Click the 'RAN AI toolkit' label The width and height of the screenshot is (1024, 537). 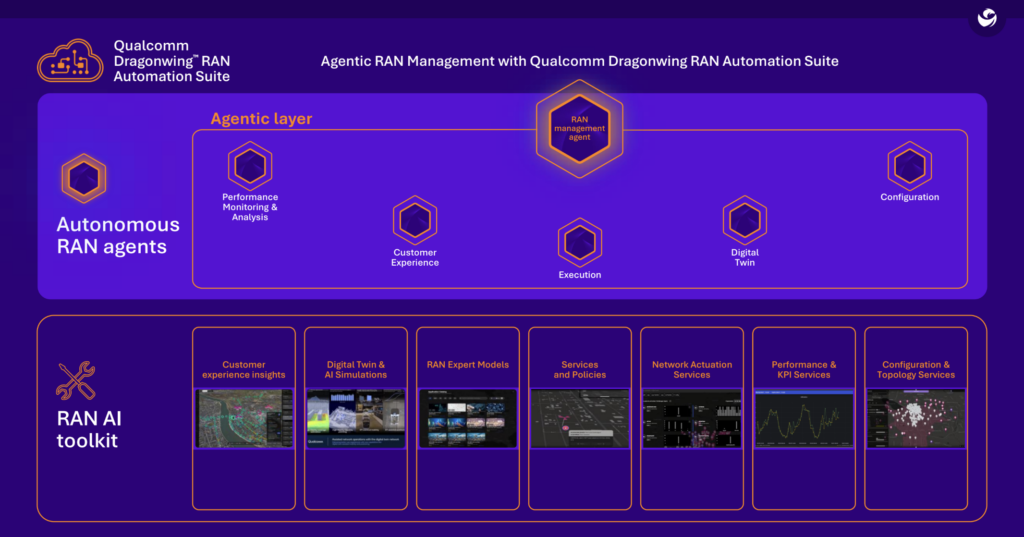(89, 429)
